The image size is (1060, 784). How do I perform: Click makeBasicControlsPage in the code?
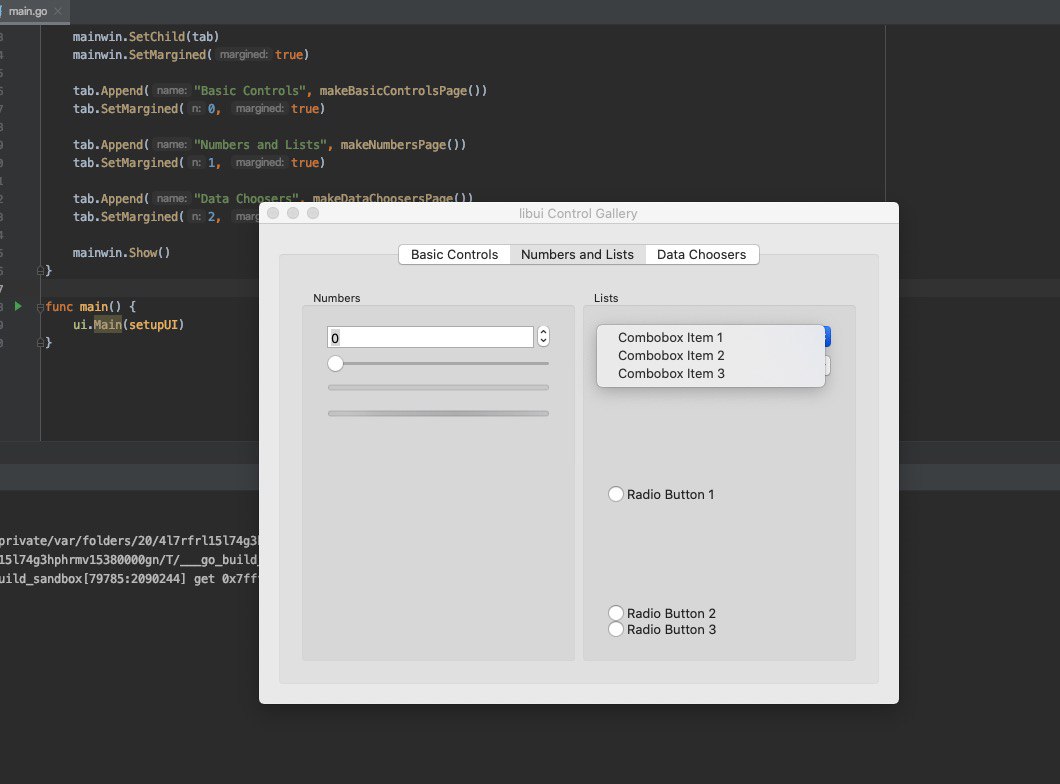[x=395, y=91]
